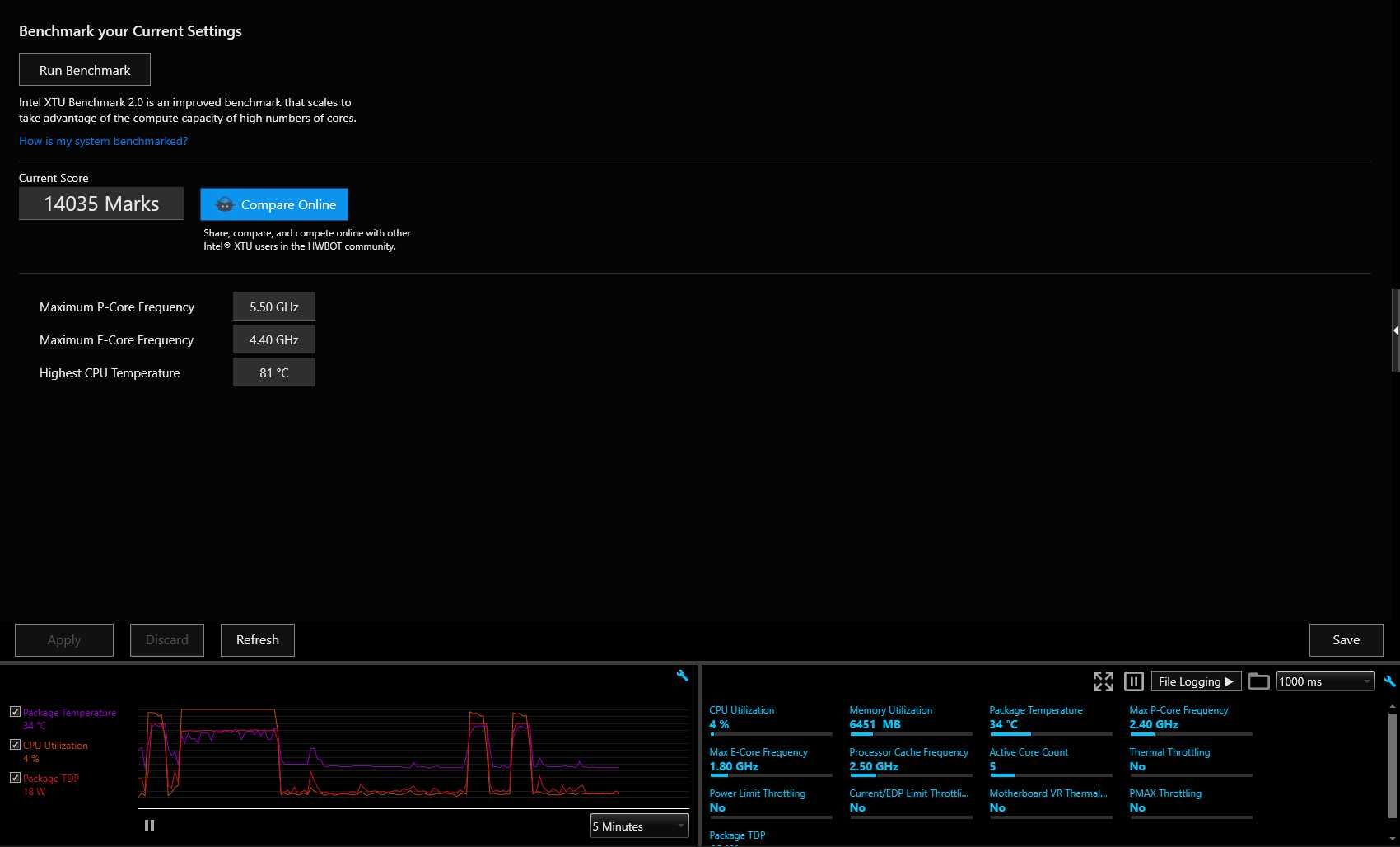Select Processor Cache Frequency monitor tile

tap(911, 761)
